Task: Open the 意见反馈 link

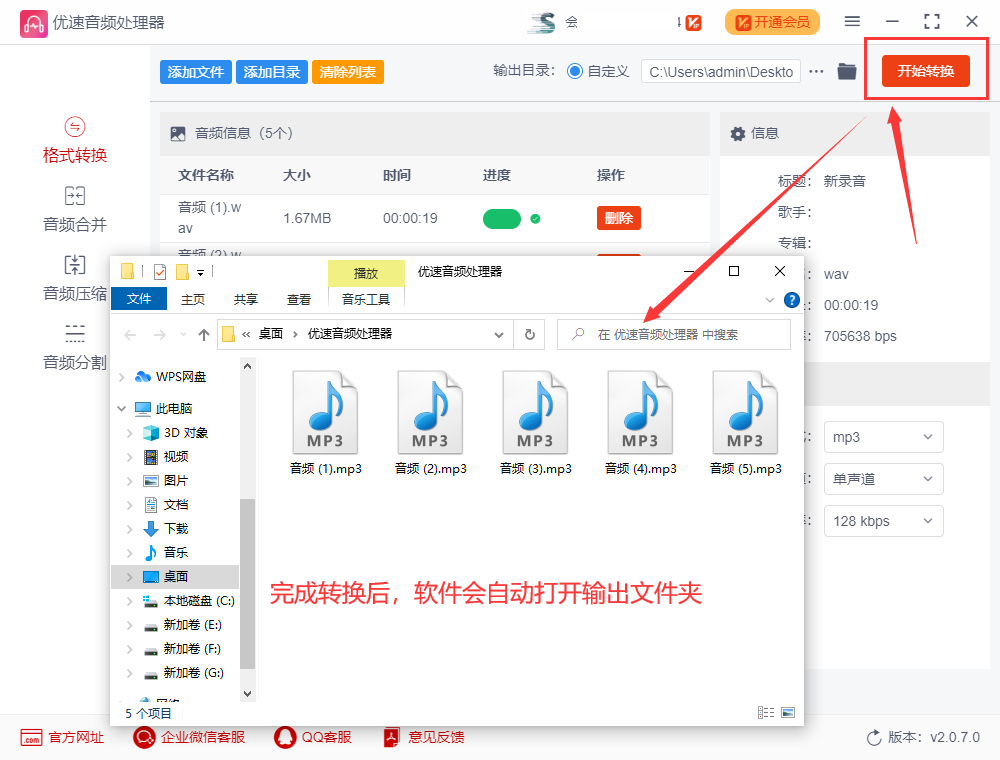Action: 423,738
